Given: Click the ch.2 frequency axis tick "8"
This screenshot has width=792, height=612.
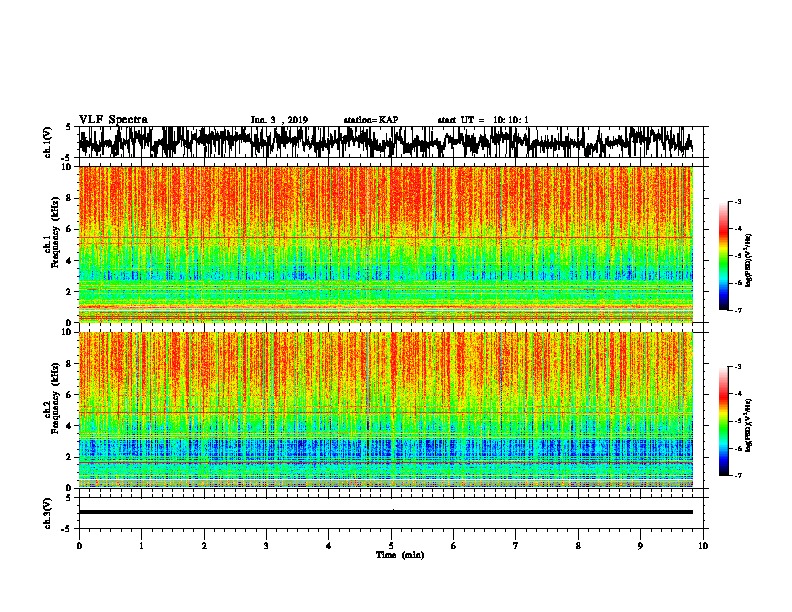Looking at the screenshot, I should pyautogui.click(x=69, y=364).
